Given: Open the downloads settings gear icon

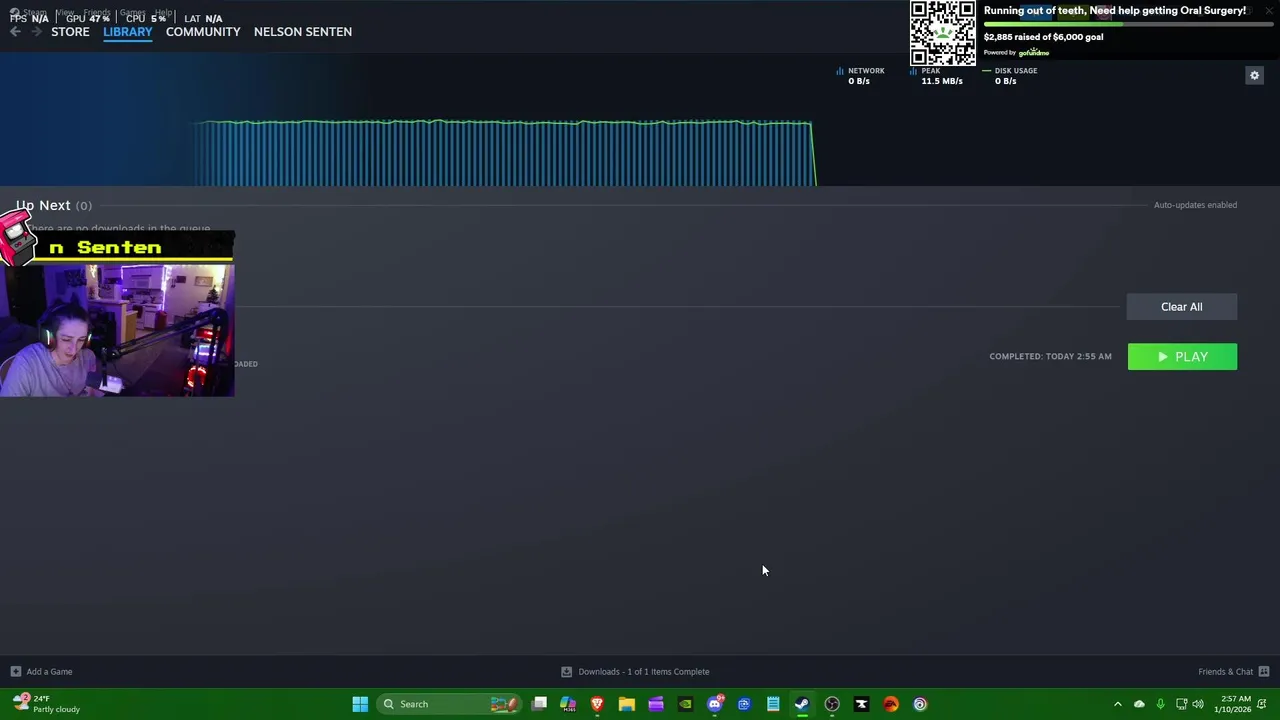Looking at the screenshot, I should pos(1254,75).
